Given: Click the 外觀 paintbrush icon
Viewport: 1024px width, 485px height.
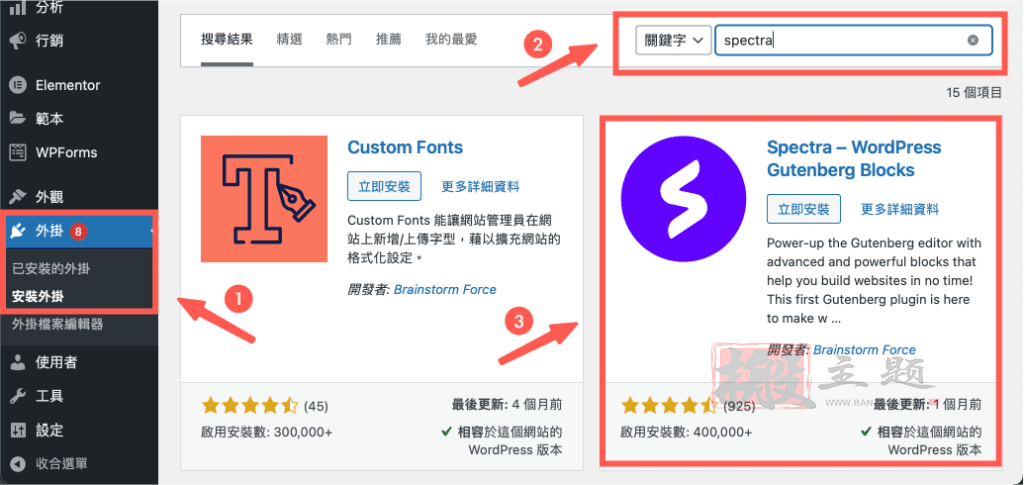Looking at the screenshot, I should click(18, 196).
